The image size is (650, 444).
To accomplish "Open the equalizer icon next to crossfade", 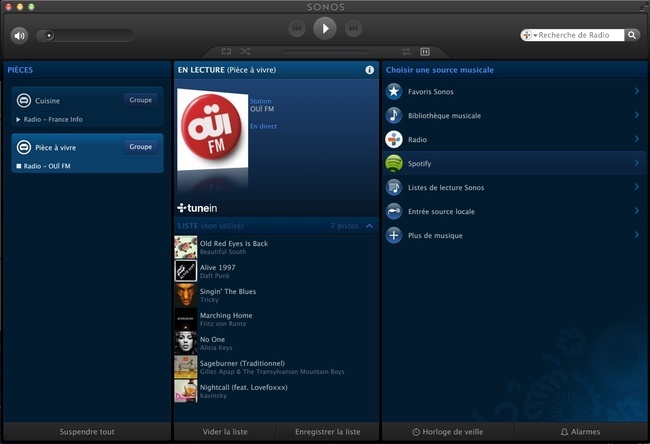I will pyautogui.click(x=425, y=51).
